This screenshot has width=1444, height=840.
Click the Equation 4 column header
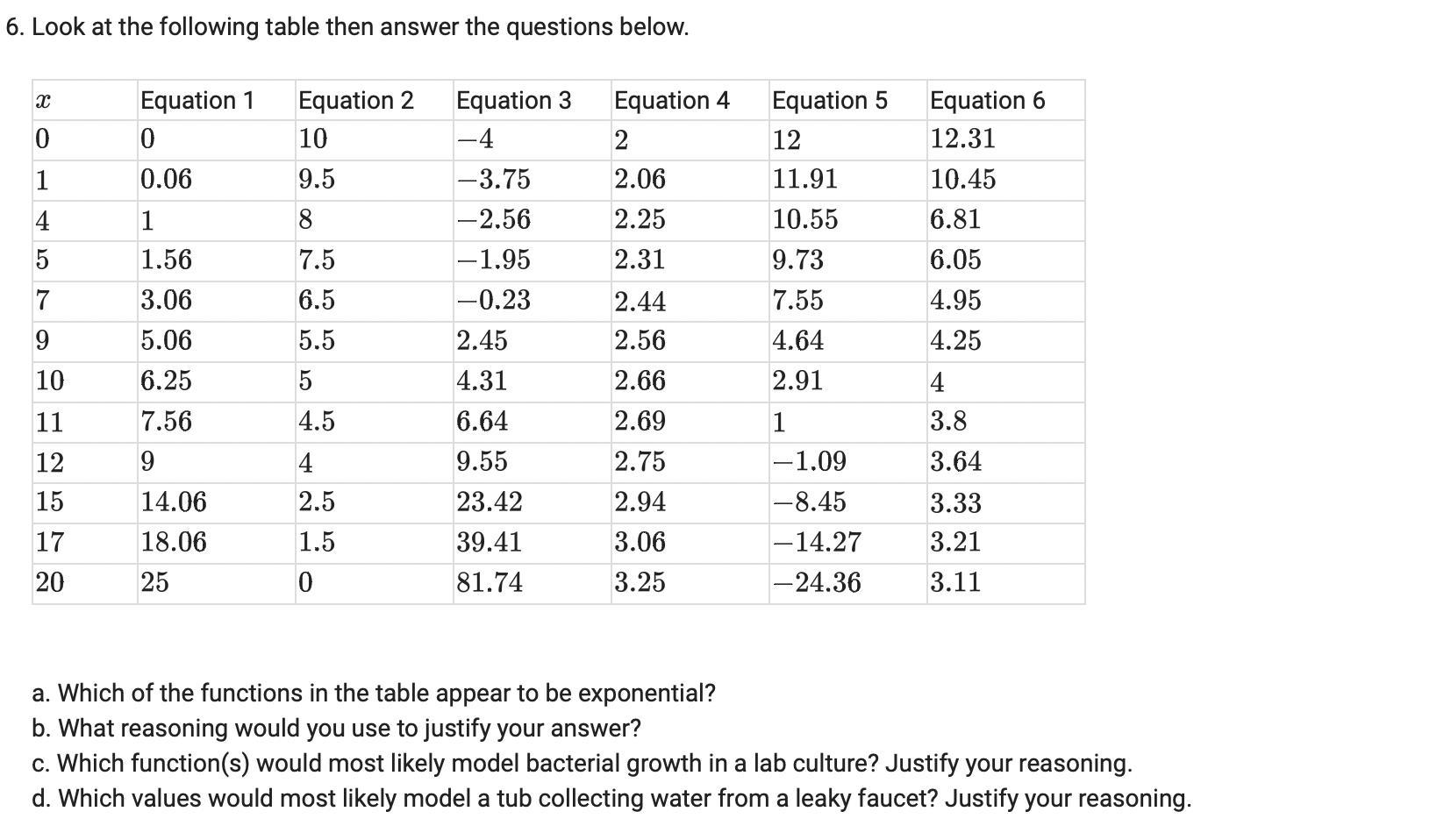[x=671, y=101]
